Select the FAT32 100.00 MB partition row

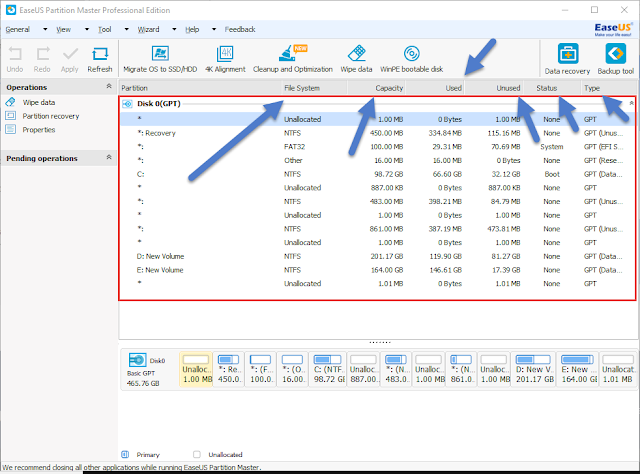pyautogui.click(x=378, y=147)
